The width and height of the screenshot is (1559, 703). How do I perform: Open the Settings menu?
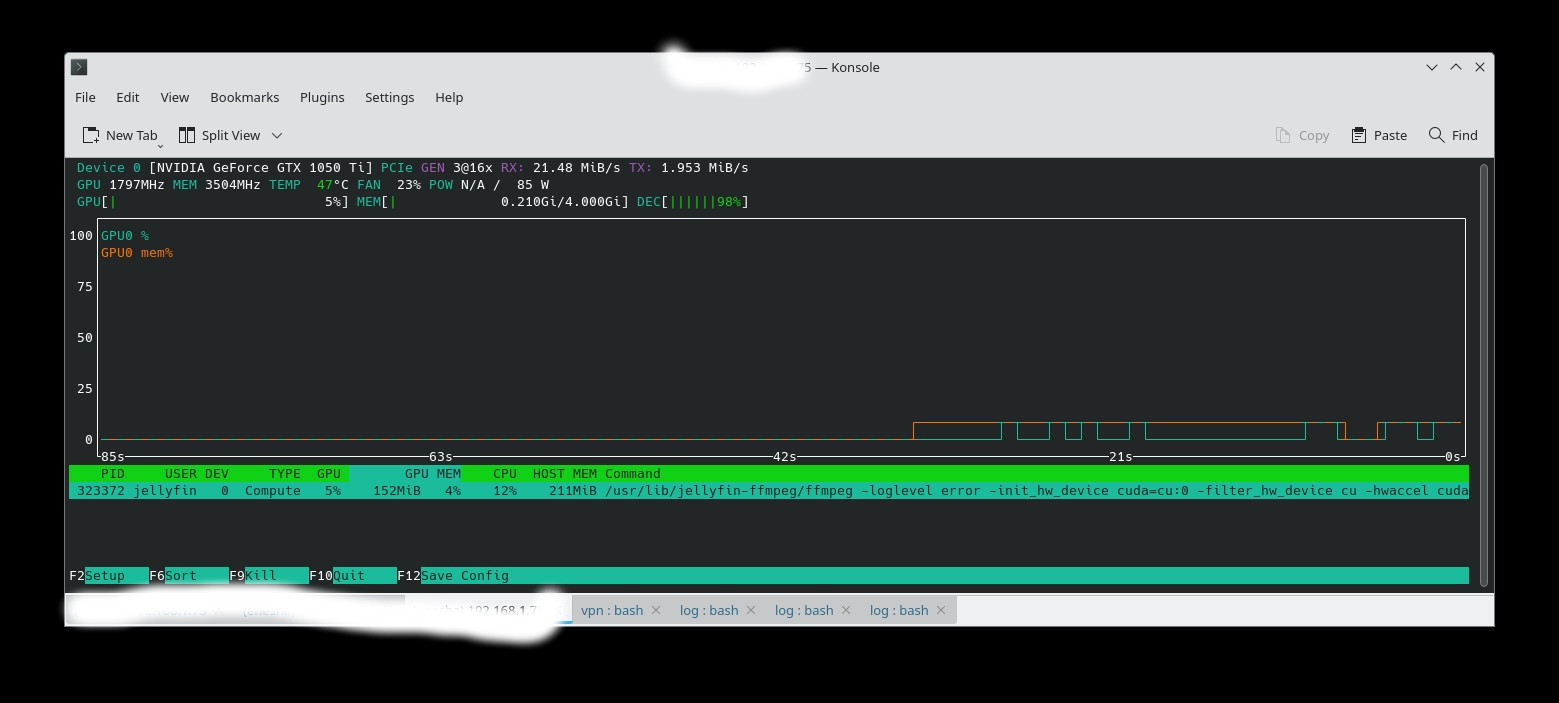pyautogui.click(x=389, y=97)
